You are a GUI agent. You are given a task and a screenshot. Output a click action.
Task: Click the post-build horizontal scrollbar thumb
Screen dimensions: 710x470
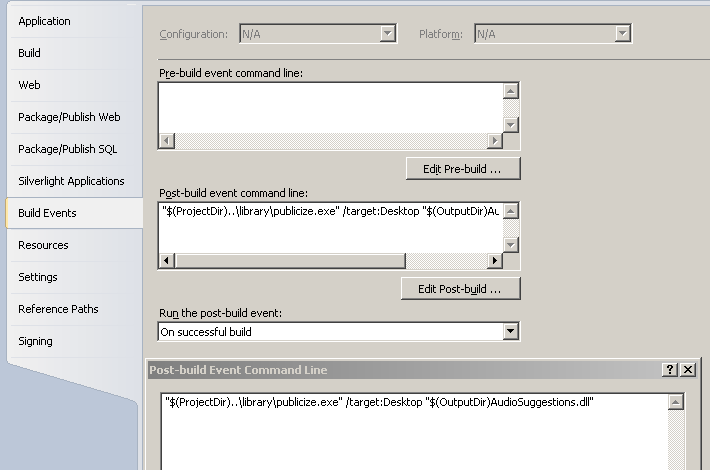click(x=290, y=260)
